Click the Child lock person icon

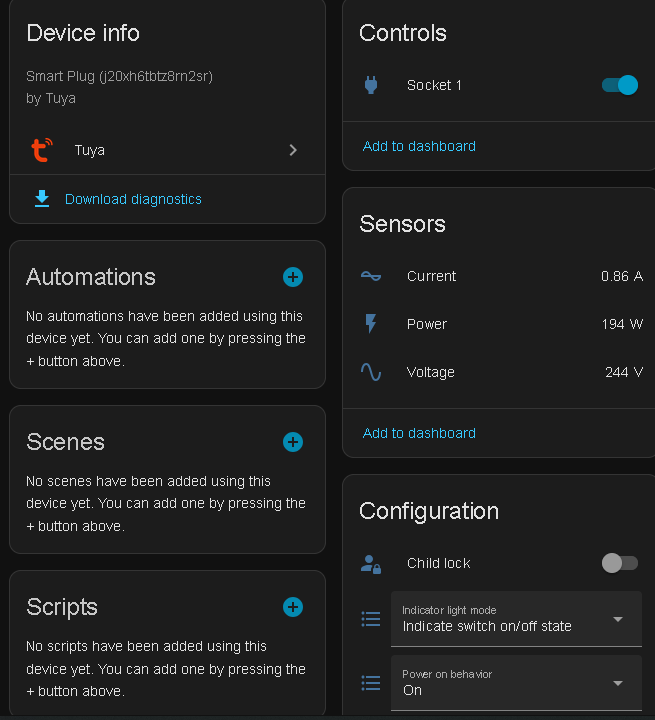(371, 563)
